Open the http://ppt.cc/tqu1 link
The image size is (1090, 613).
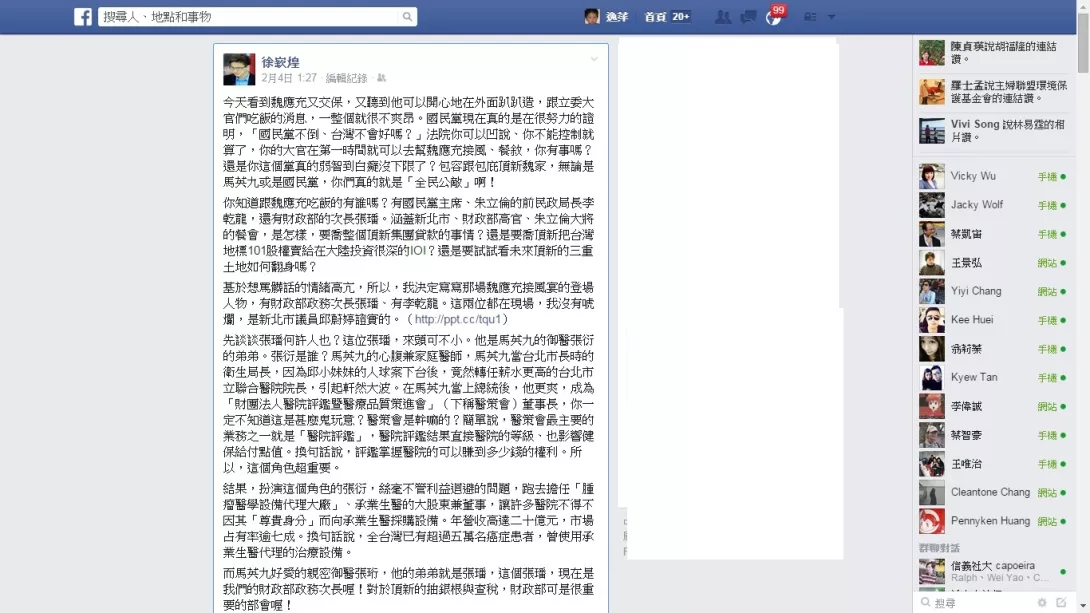tap(457, 320)
